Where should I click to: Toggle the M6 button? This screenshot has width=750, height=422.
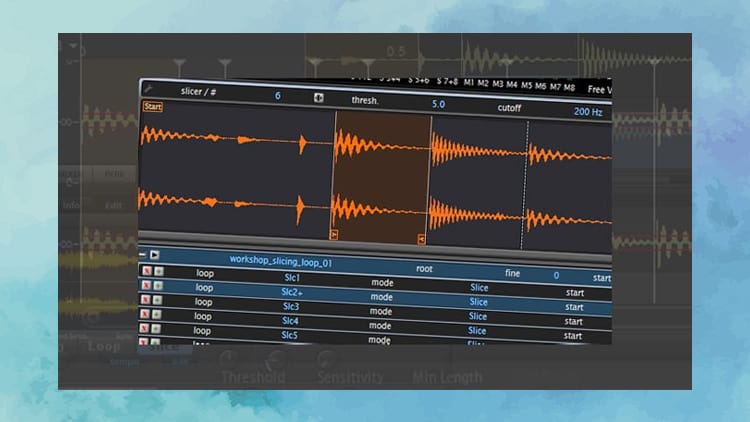point(540,86)
